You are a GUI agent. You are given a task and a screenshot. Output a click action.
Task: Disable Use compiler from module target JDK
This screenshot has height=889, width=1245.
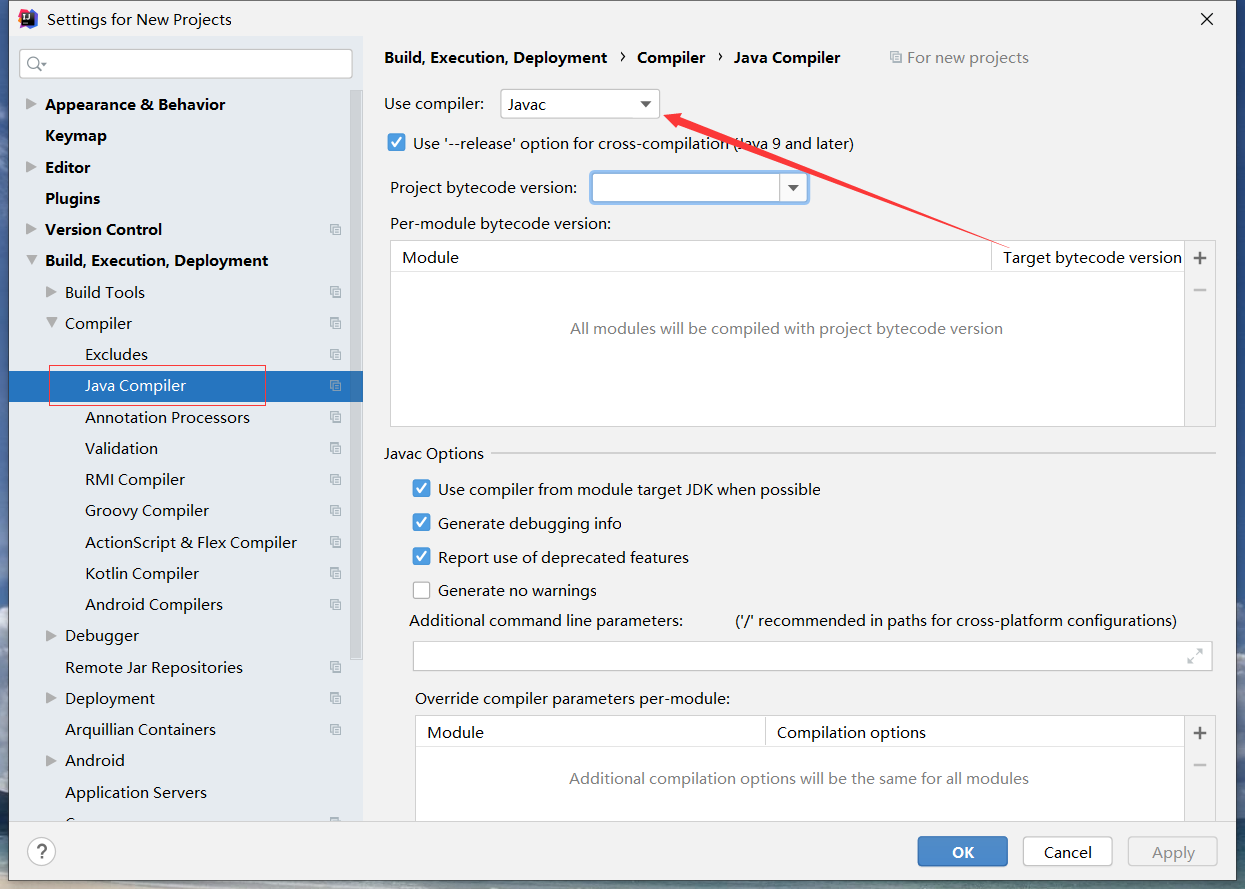pos(422,489)
